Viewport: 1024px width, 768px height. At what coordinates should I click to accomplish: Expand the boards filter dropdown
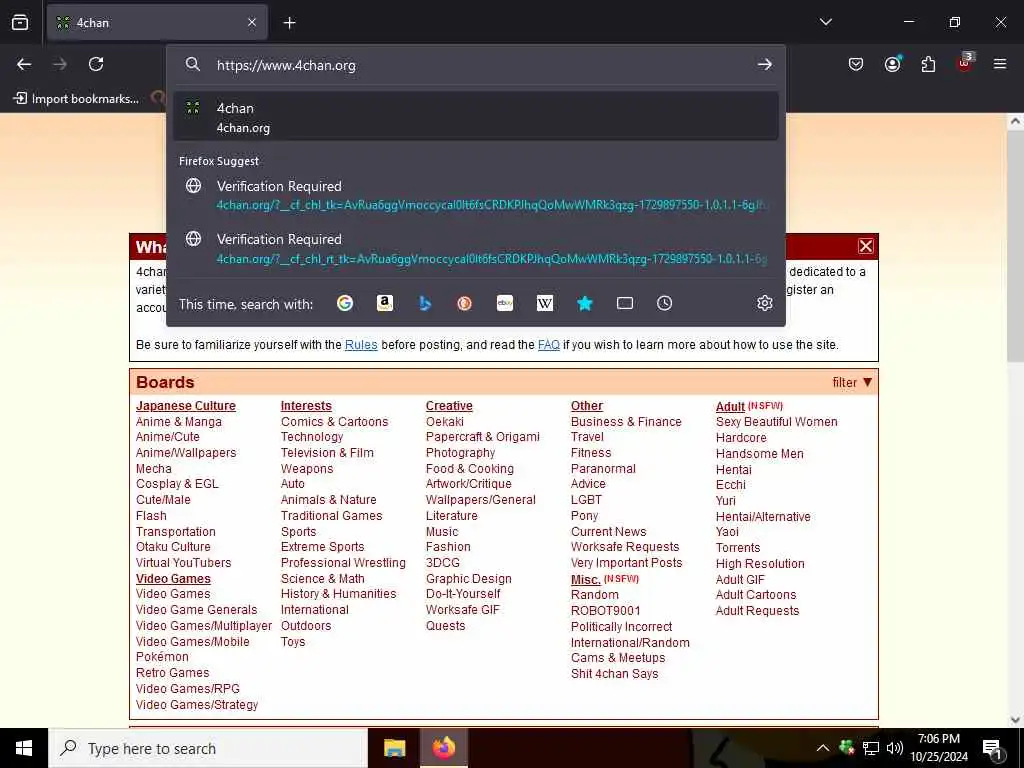(x=852, y=383)
